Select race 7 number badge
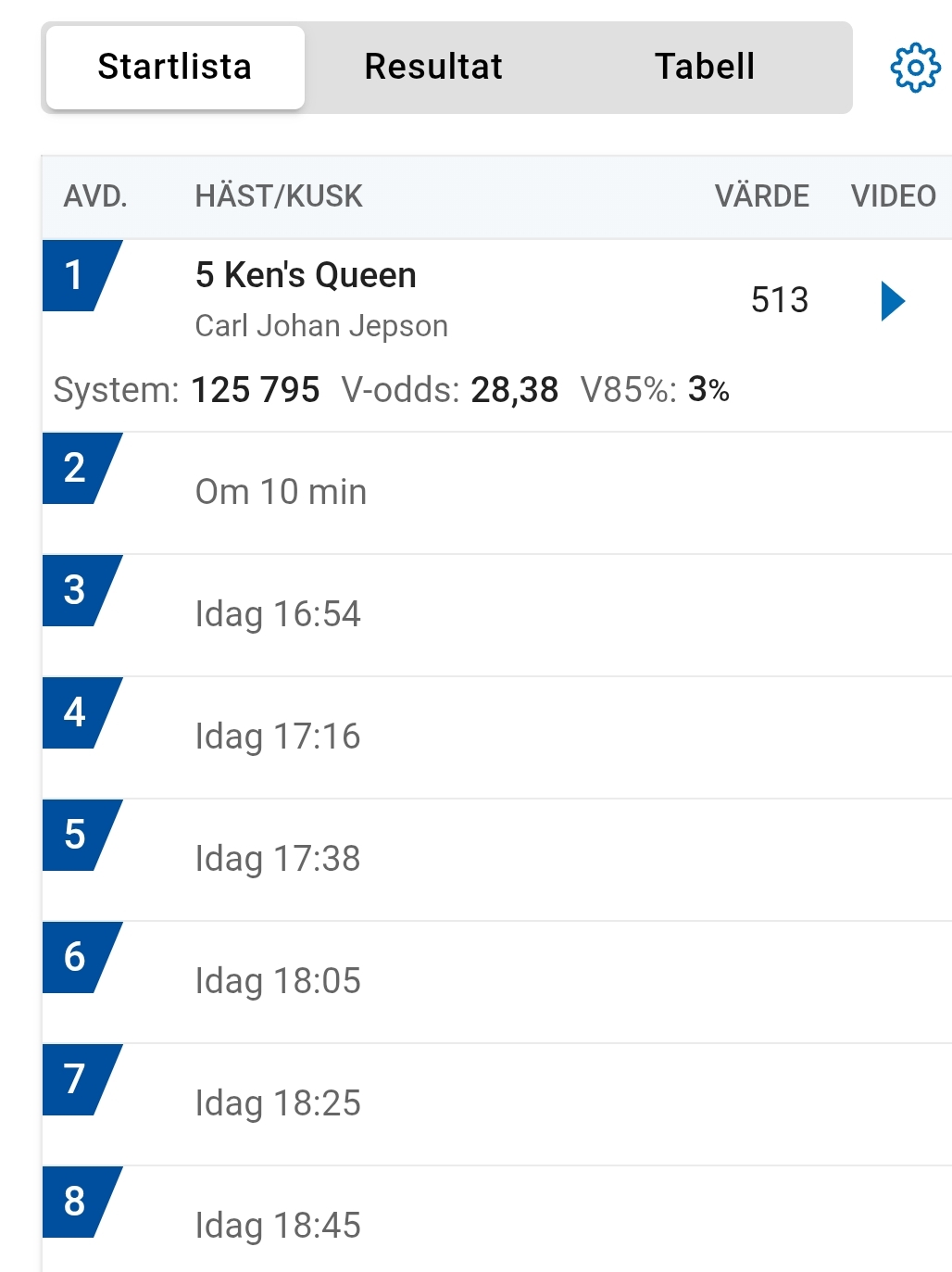The height and width of the screenshot is (1272, 952). (x=76, y=1080)
